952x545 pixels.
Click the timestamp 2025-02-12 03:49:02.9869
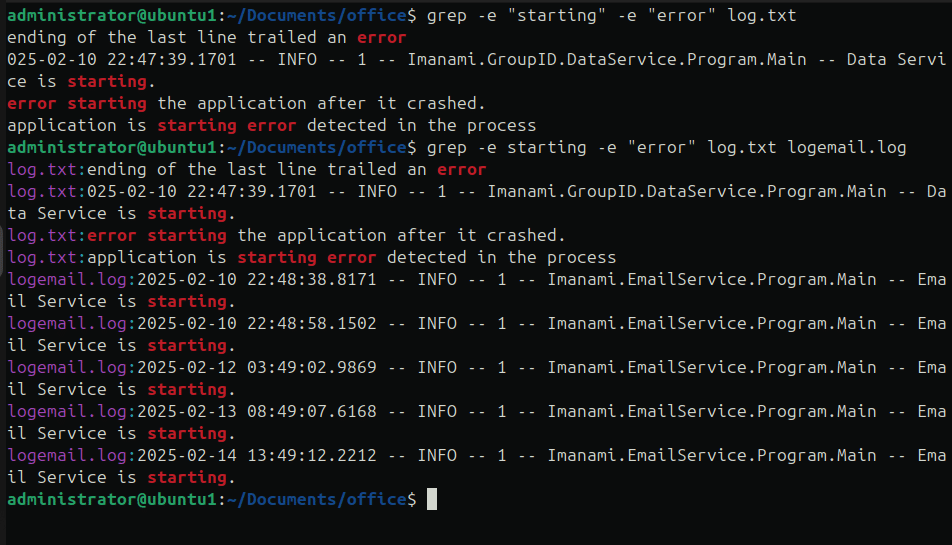[257, 367]
